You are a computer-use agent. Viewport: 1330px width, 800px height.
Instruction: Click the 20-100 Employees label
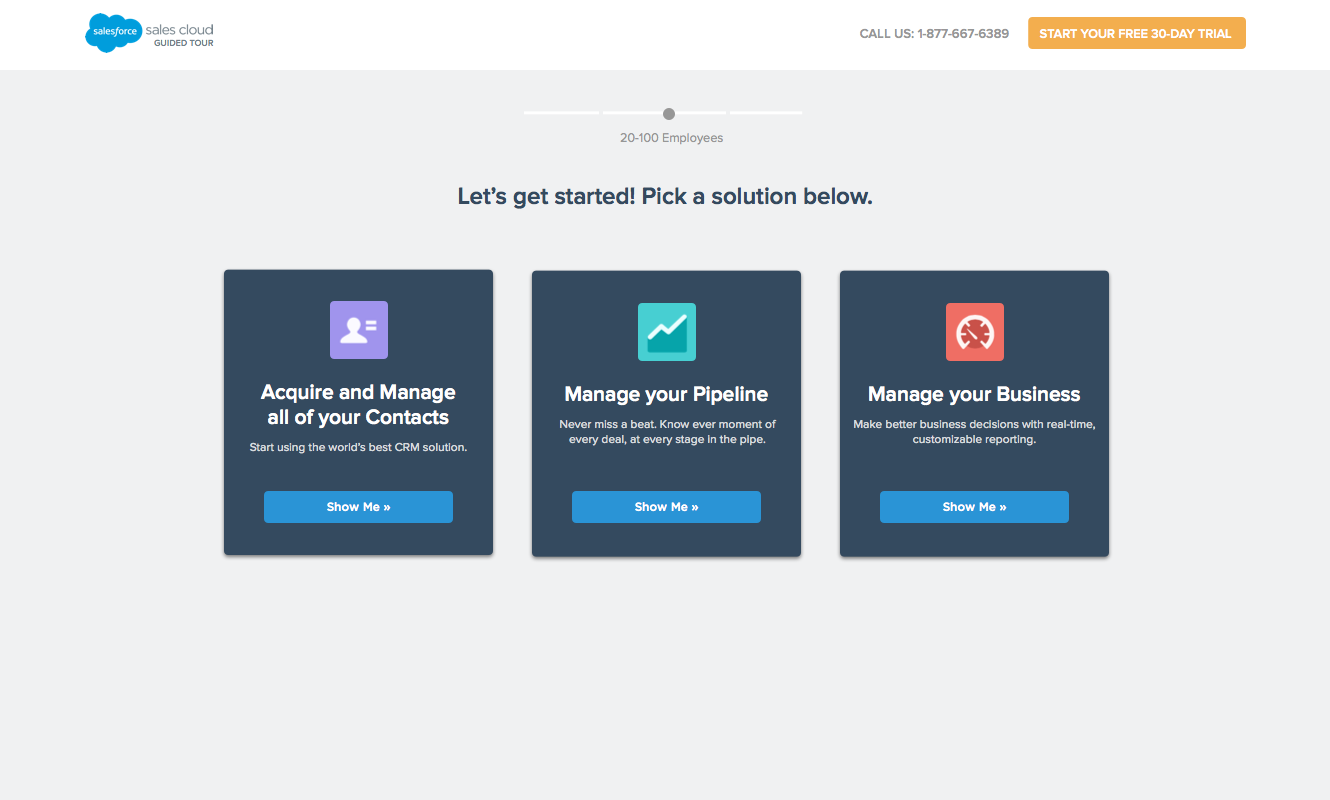coord(671,138)
